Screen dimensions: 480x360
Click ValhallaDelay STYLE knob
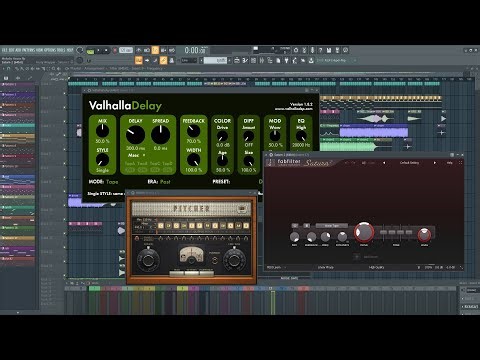102,160
